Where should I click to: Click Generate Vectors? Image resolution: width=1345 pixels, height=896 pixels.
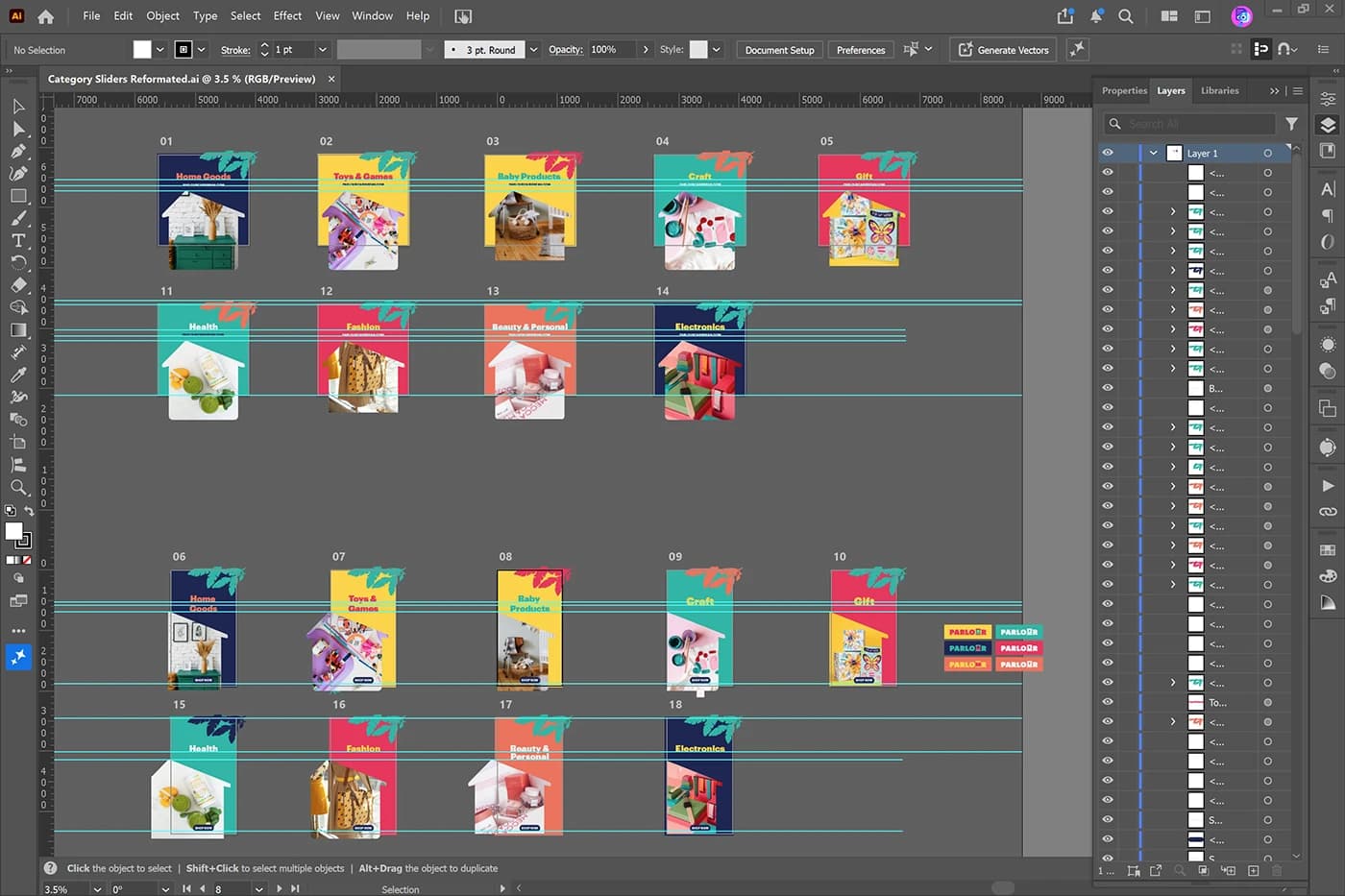[x=1004, y=50]
